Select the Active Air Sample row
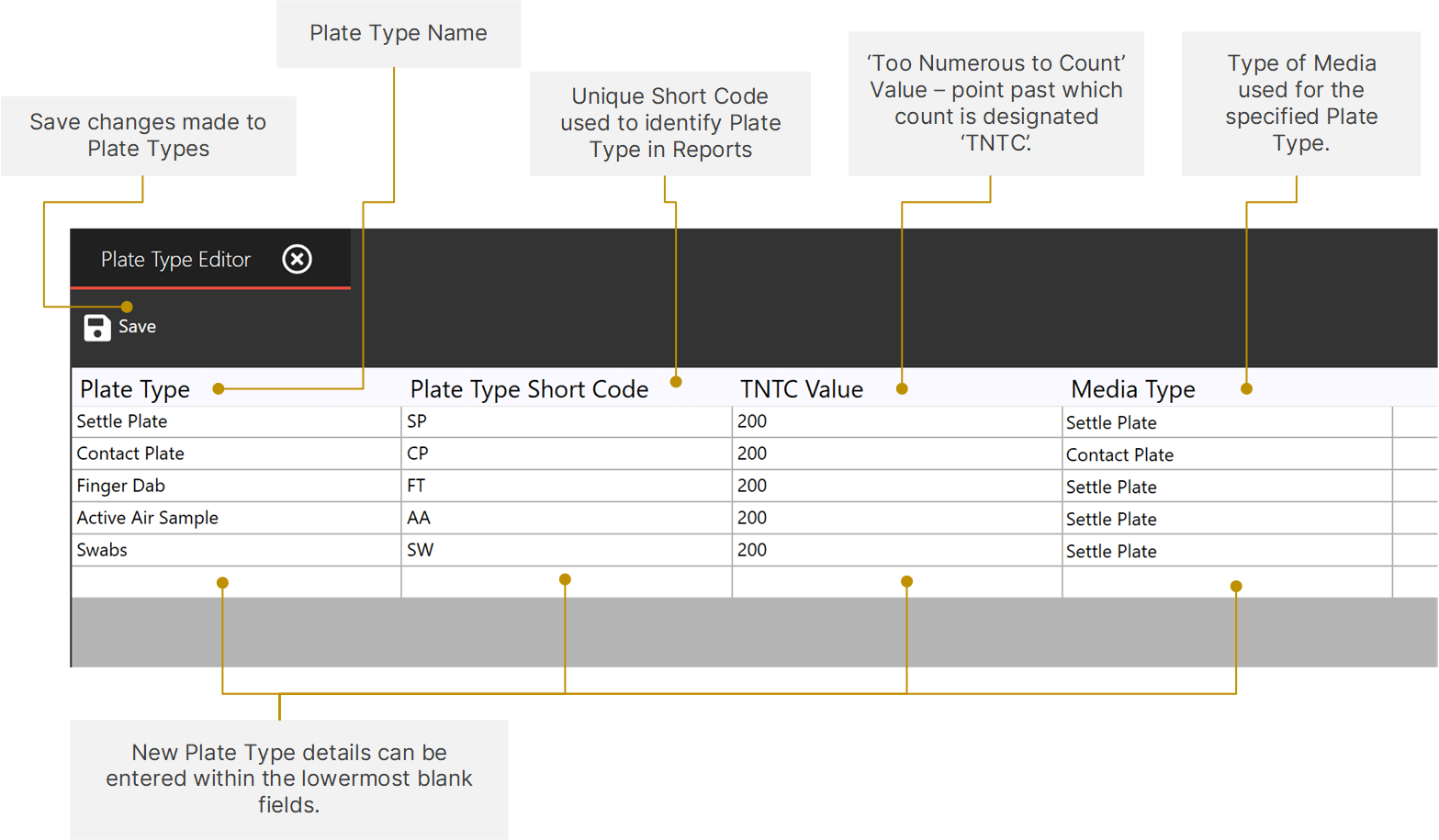This screenshot has height=840, width=1439. click(147, 518)
